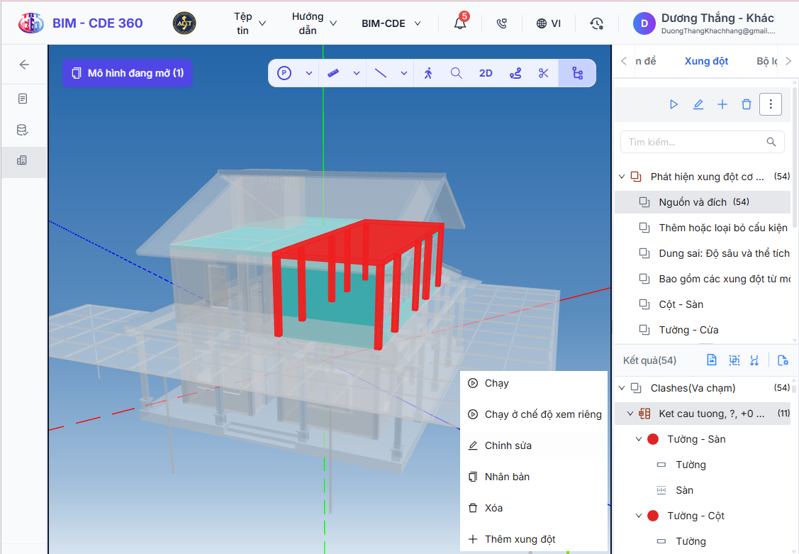Open the history clock icon
Image resolution: width=799 pixels, height=554 pixels.
[x=596, y=23]
